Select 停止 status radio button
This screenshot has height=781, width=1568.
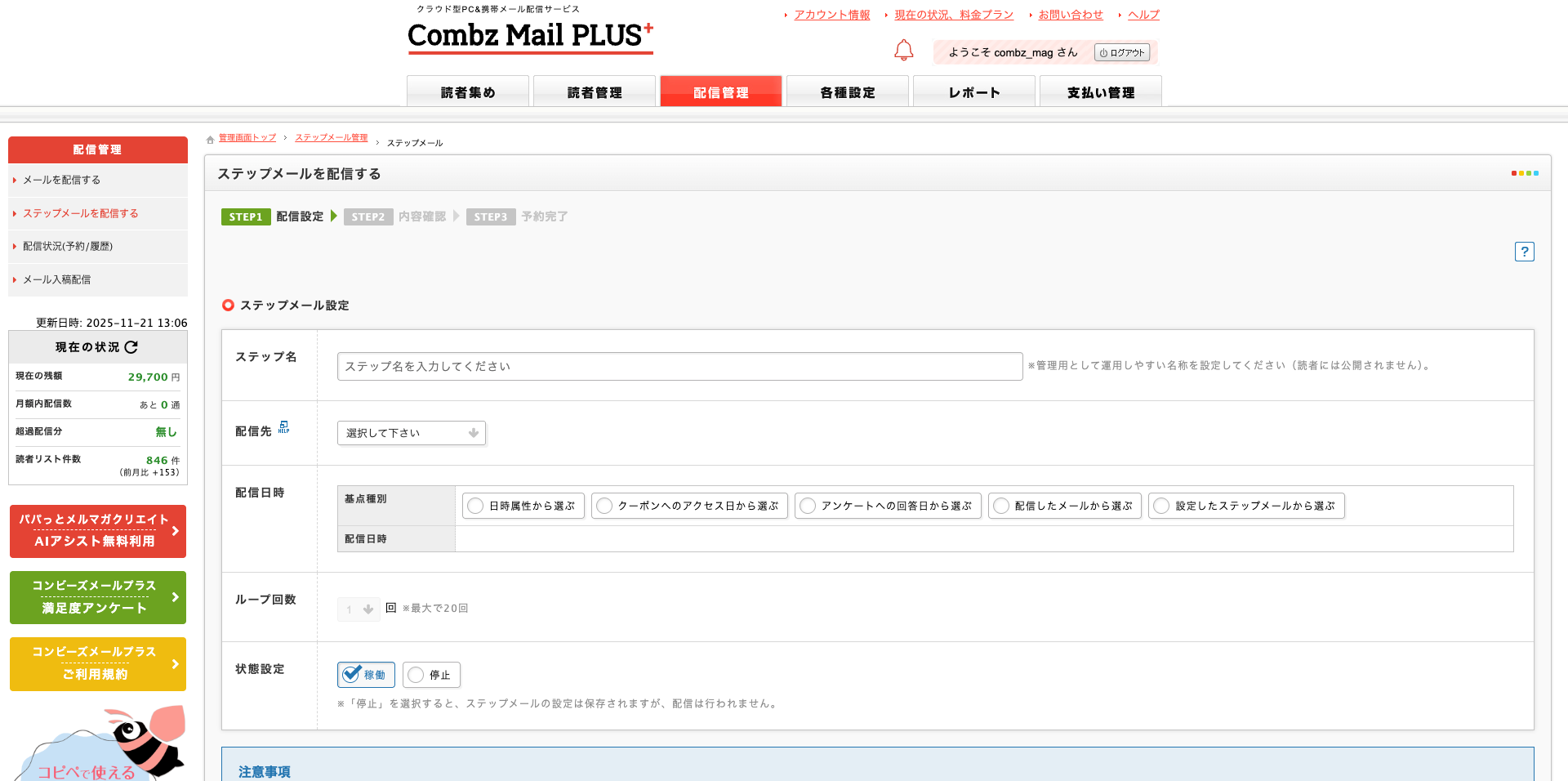[x=416, y=675]
